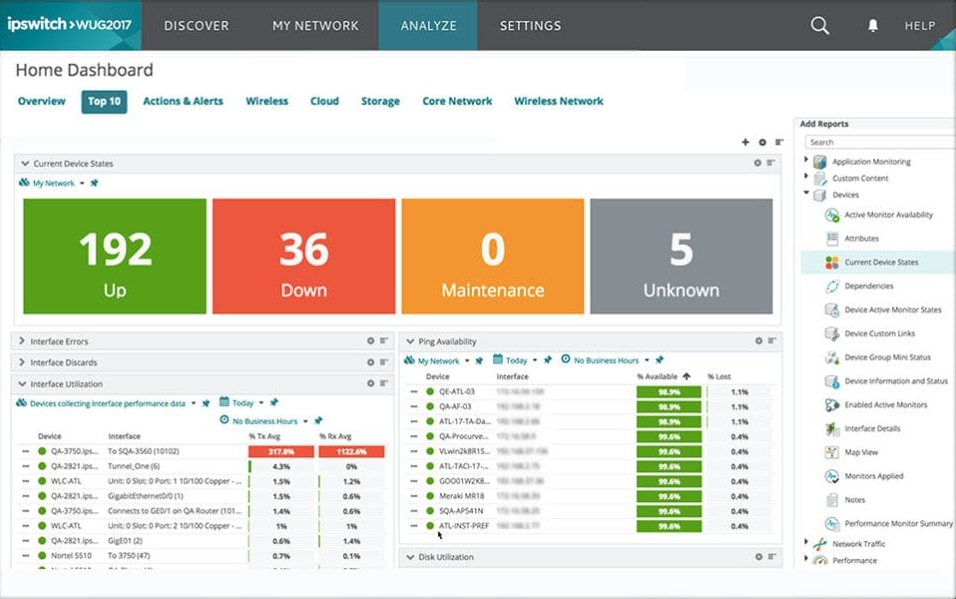
Task: Collapse the Devices tree node
Action: [x=806, y=193]
